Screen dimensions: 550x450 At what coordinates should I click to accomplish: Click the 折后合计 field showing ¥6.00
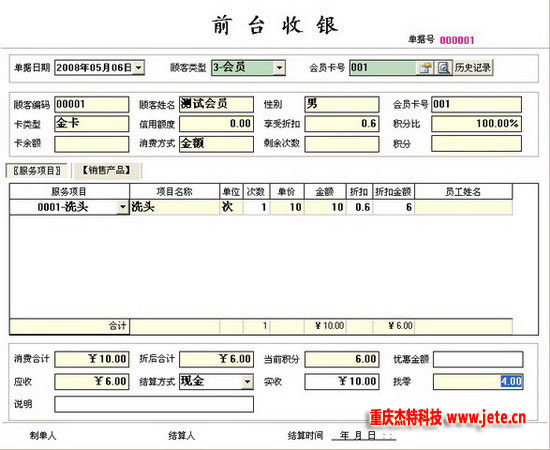pos(216,359)
